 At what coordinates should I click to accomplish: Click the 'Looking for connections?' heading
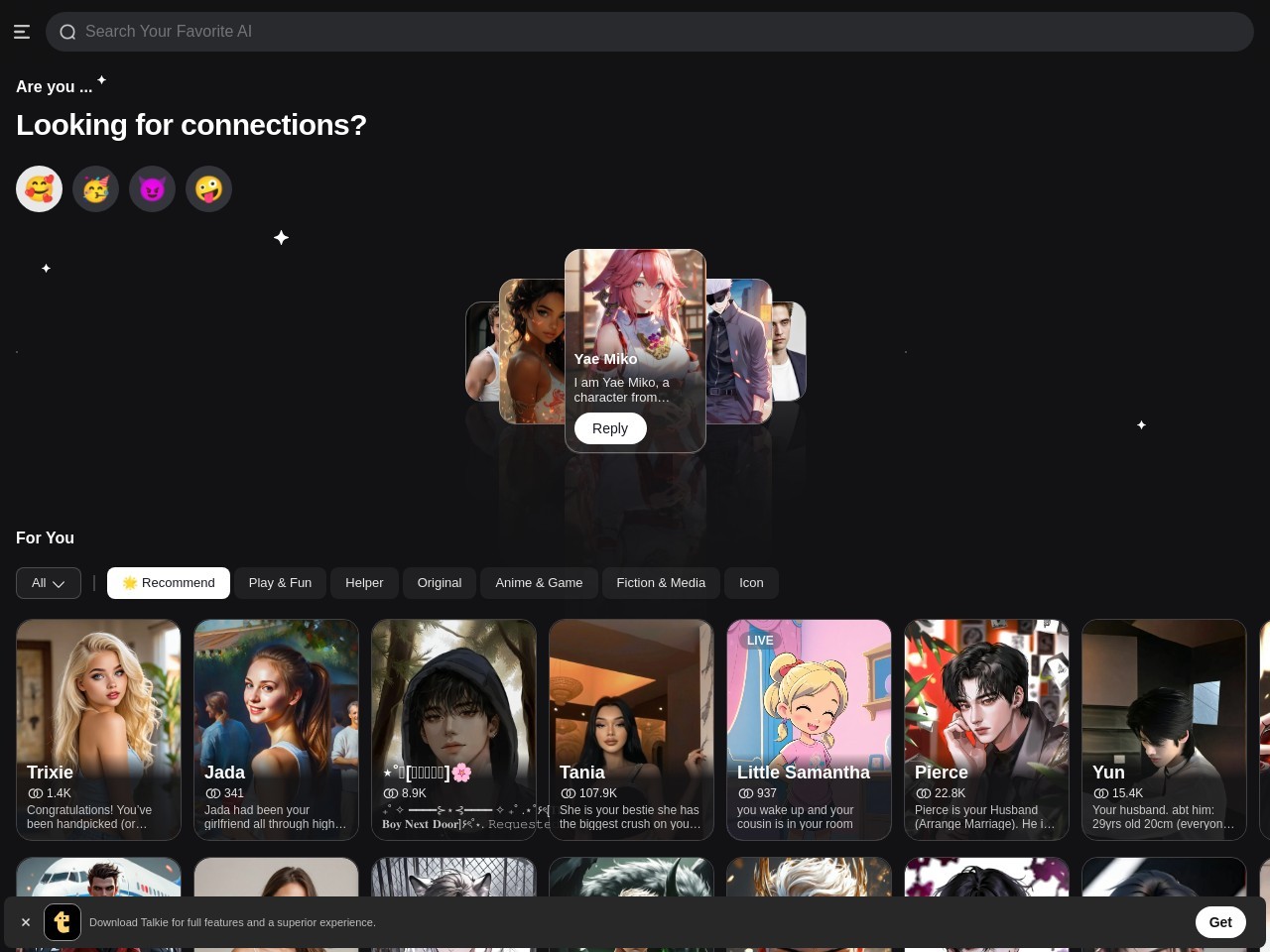[191, 125]
